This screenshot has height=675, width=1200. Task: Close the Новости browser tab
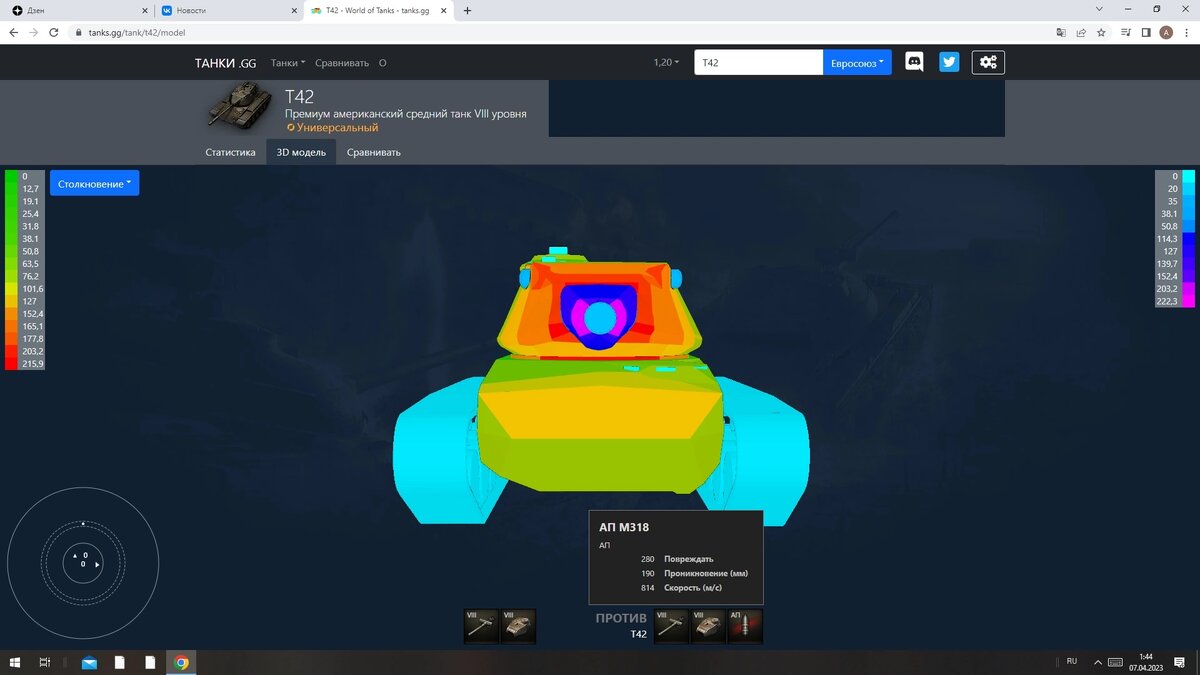point(294,10)
